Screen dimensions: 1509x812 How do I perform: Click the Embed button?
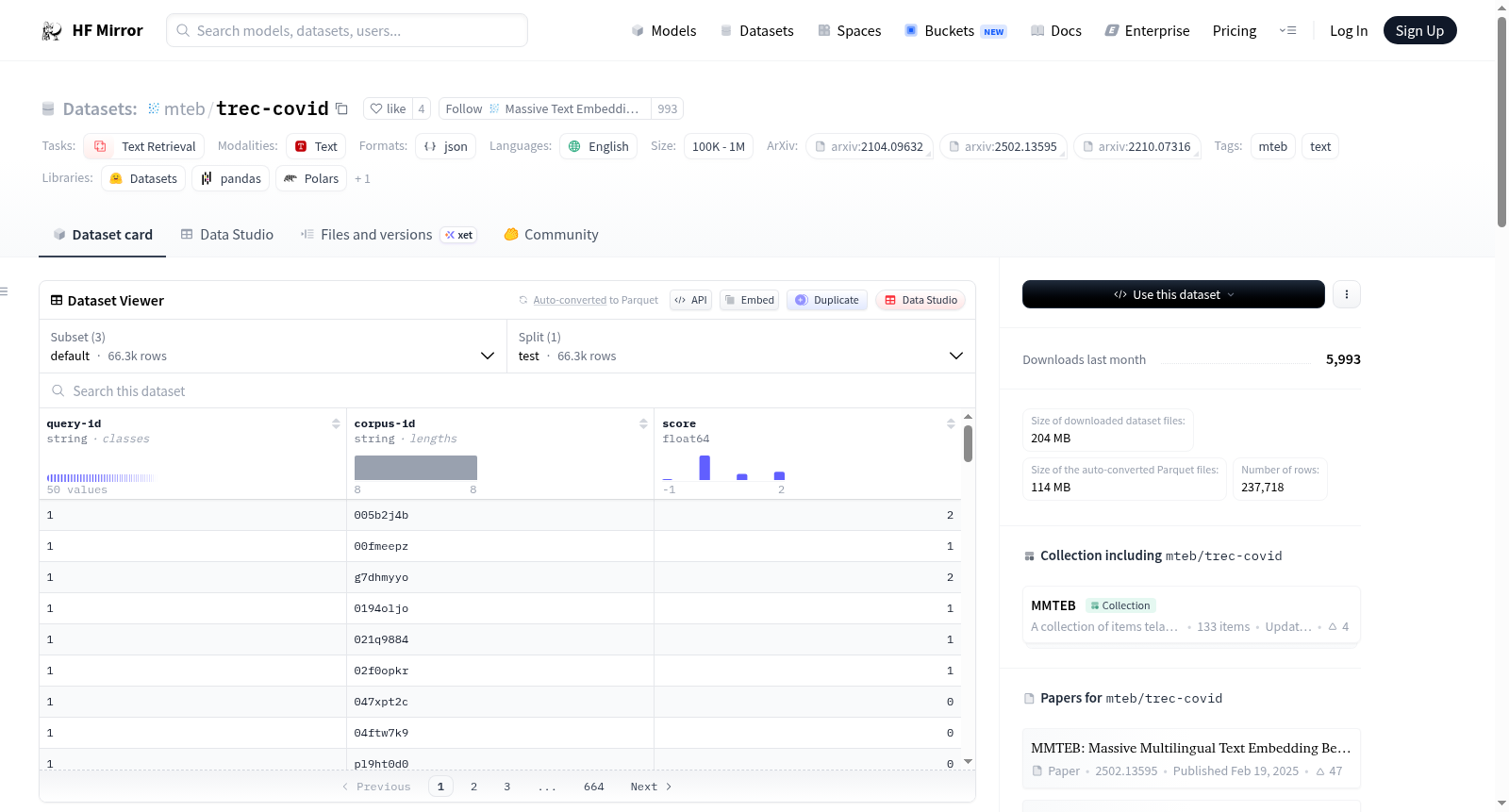[x=749, y=300]
